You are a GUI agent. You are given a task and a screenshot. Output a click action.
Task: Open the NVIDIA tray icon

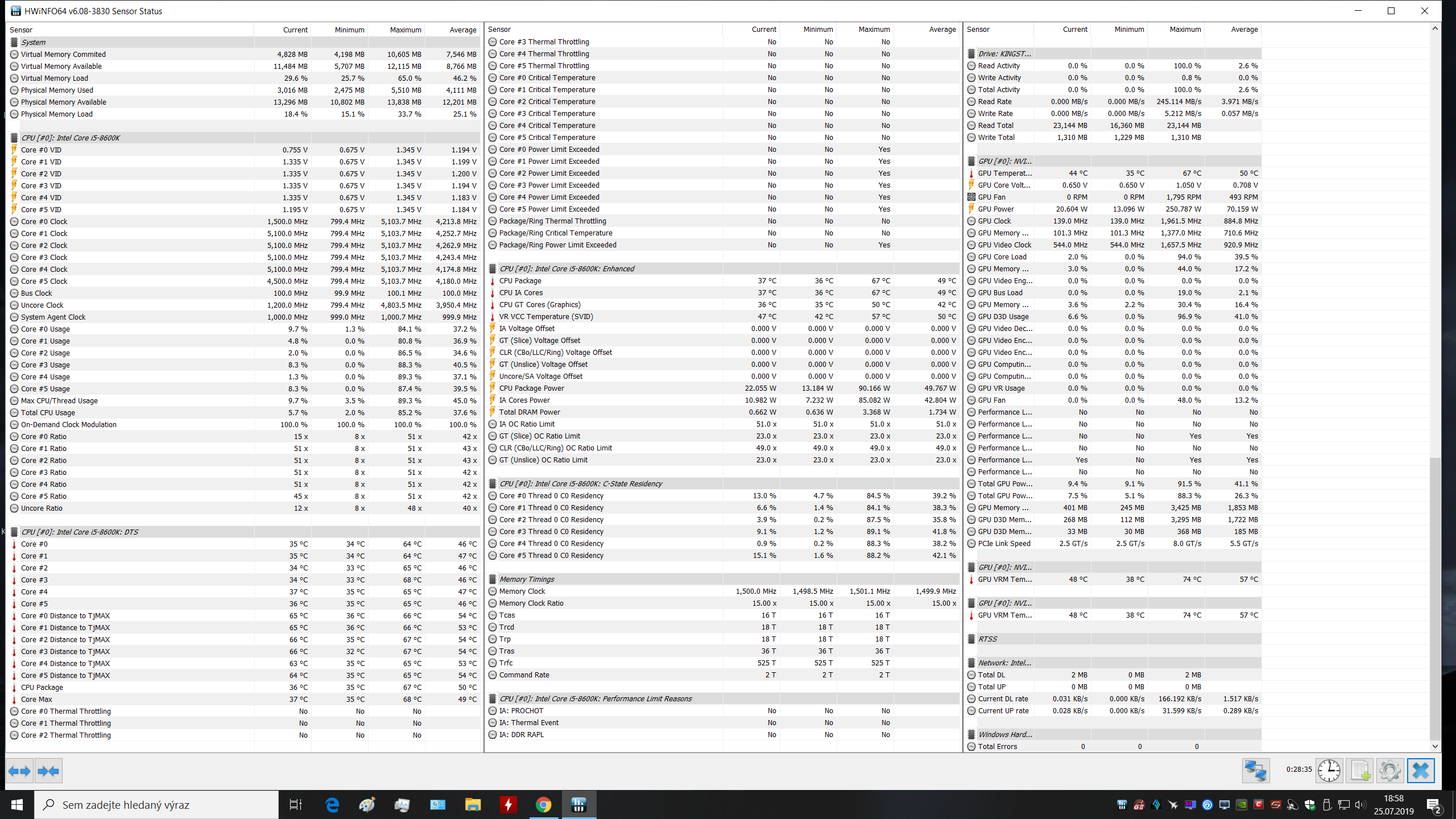coord(1242,805)
